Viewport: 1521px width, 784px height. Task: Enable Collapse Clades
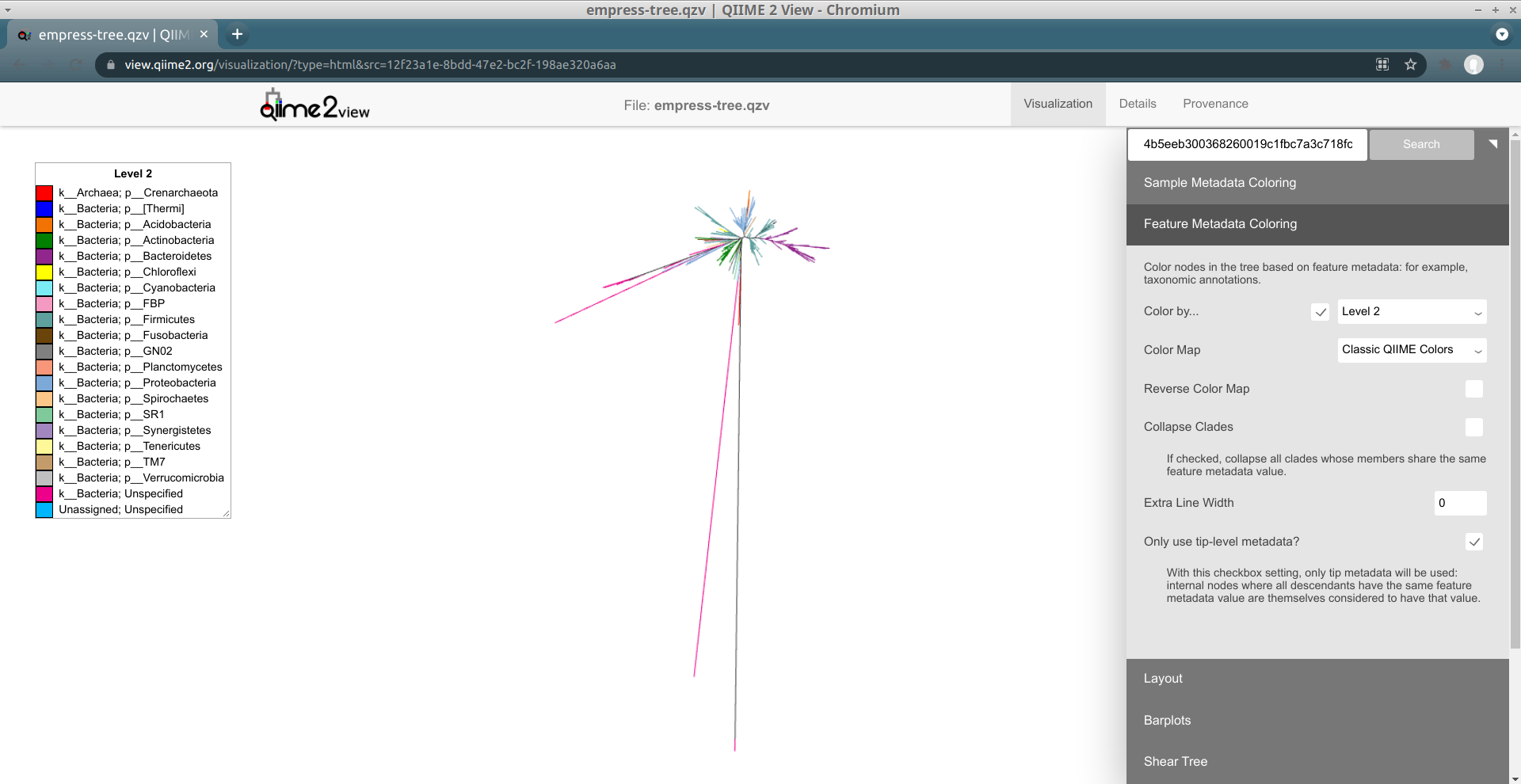point(1473,427)
